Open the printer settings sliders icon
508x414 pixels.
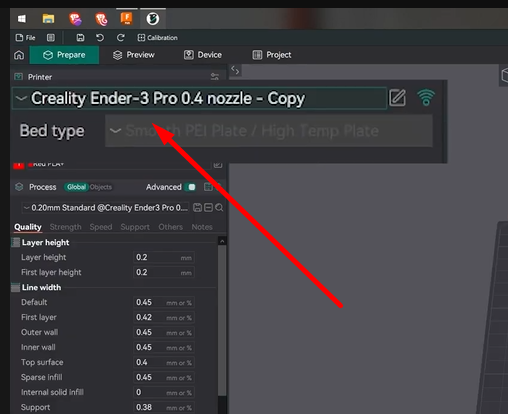click(x=215, y=77)
